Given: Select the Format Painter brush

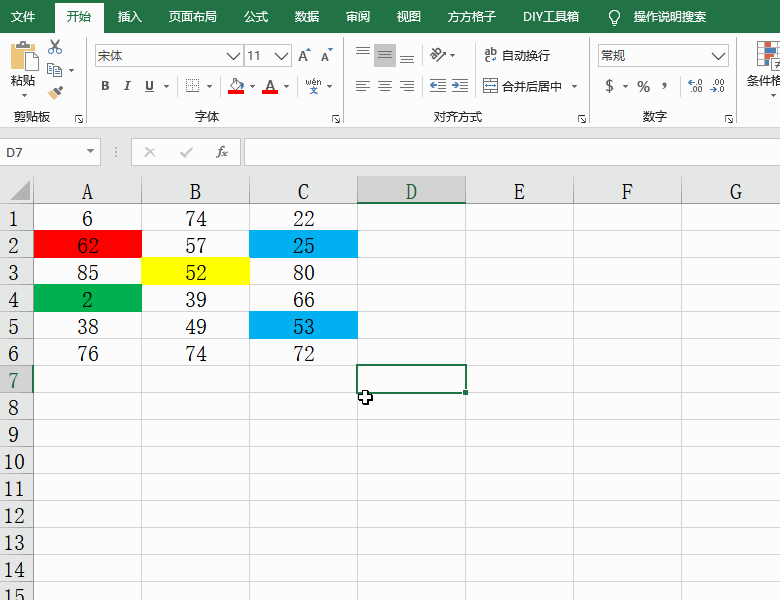Looking at the screenshot, I should (55, 92).
